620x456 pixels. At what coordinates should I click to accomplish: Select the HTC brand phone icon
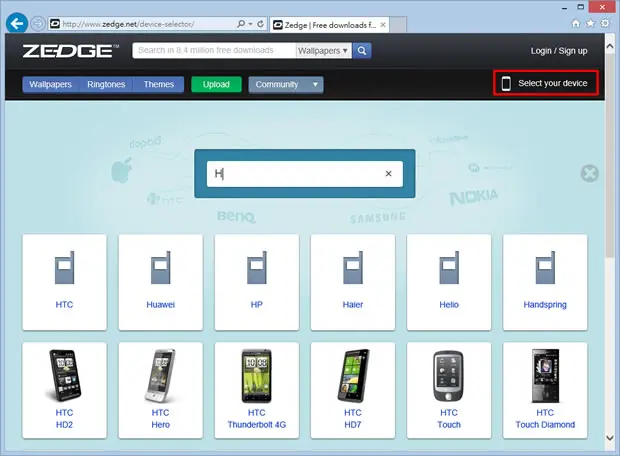pyautogui.click(x=64, y=267)
